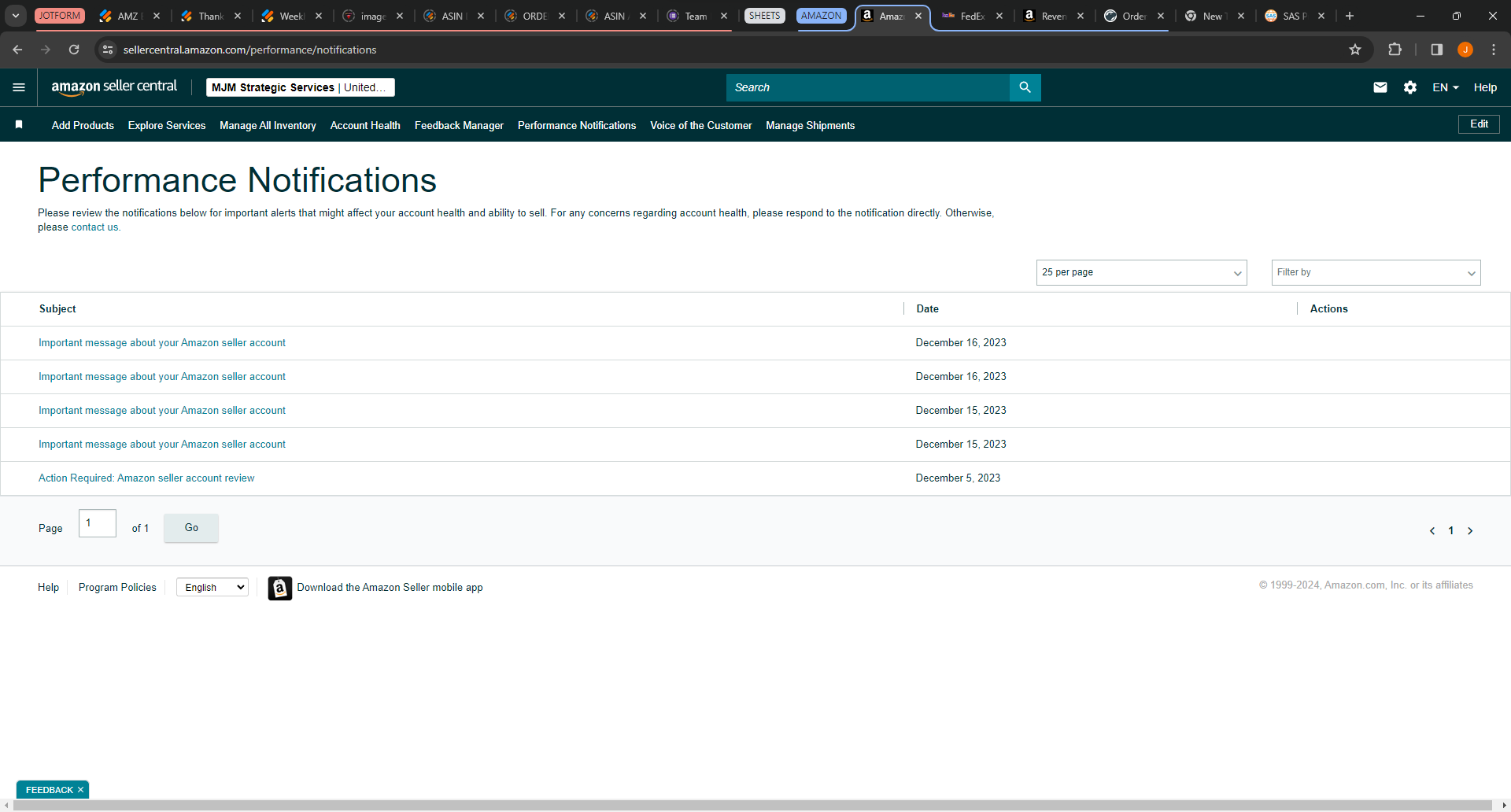Viewport: 1511px width, 812px height.
Task: Focus the Search input field
Action: pos(867,87)
